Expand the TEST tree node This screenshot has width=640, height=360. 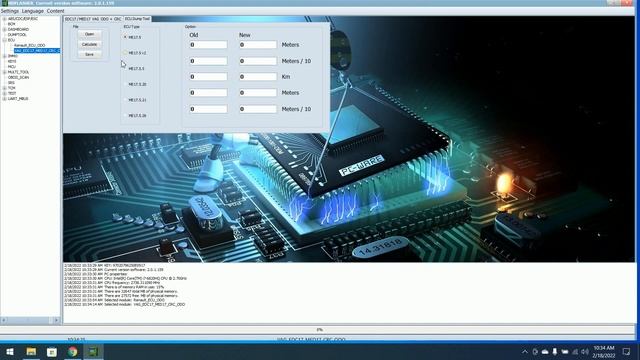pyautogui.click(x=4, y=93)
